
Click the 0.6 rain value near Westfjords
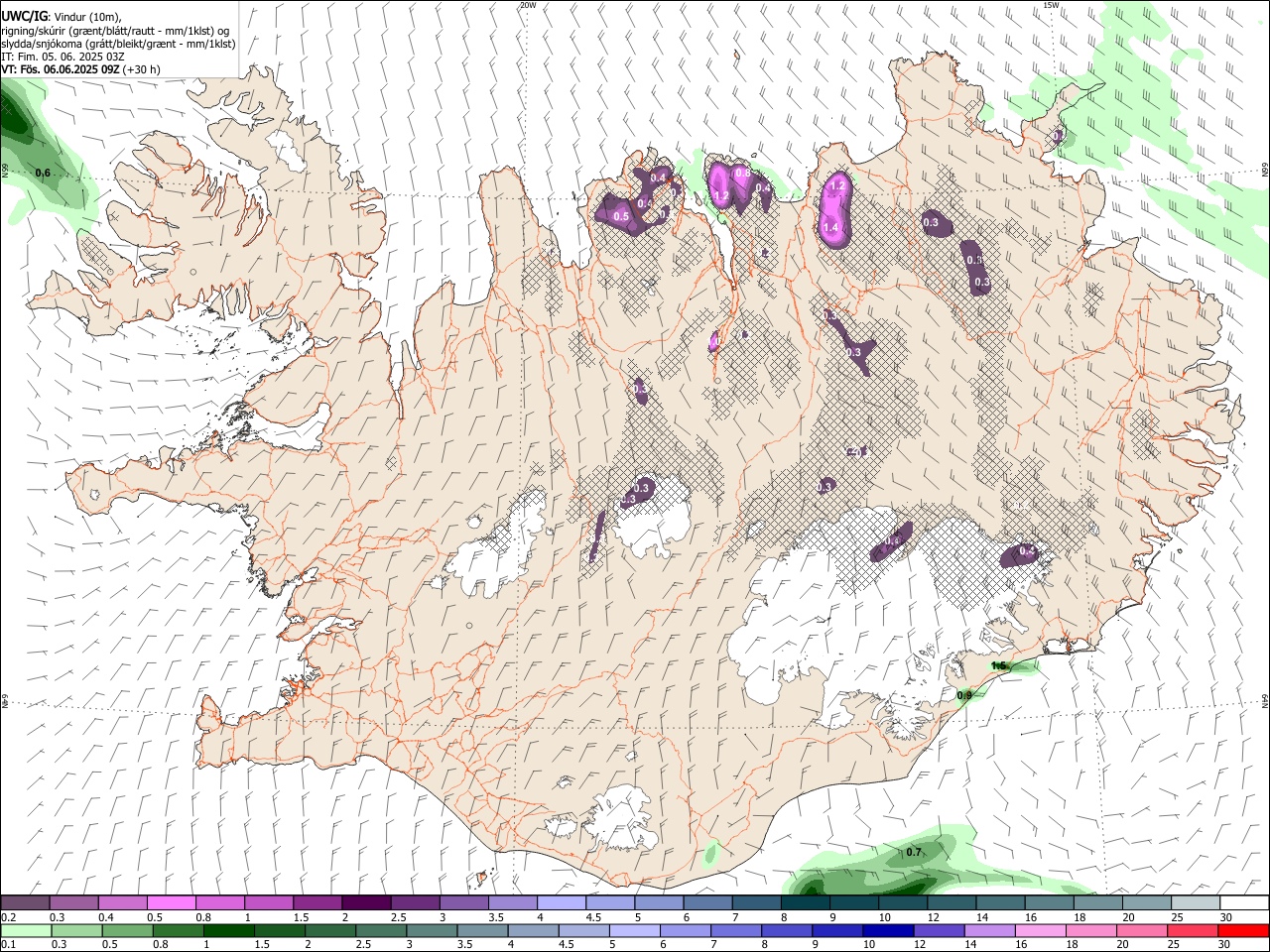pyautogui.click(x=43, y=174)
